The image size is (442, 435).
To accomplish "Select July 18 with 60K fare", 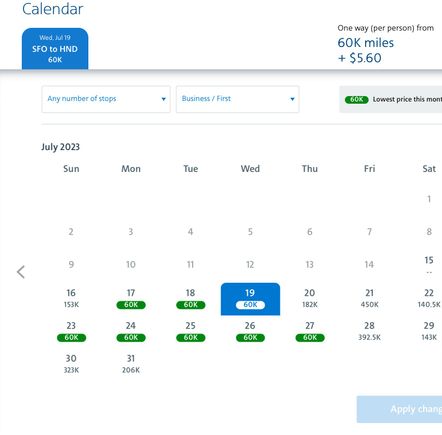I will [x=190, y=299].
